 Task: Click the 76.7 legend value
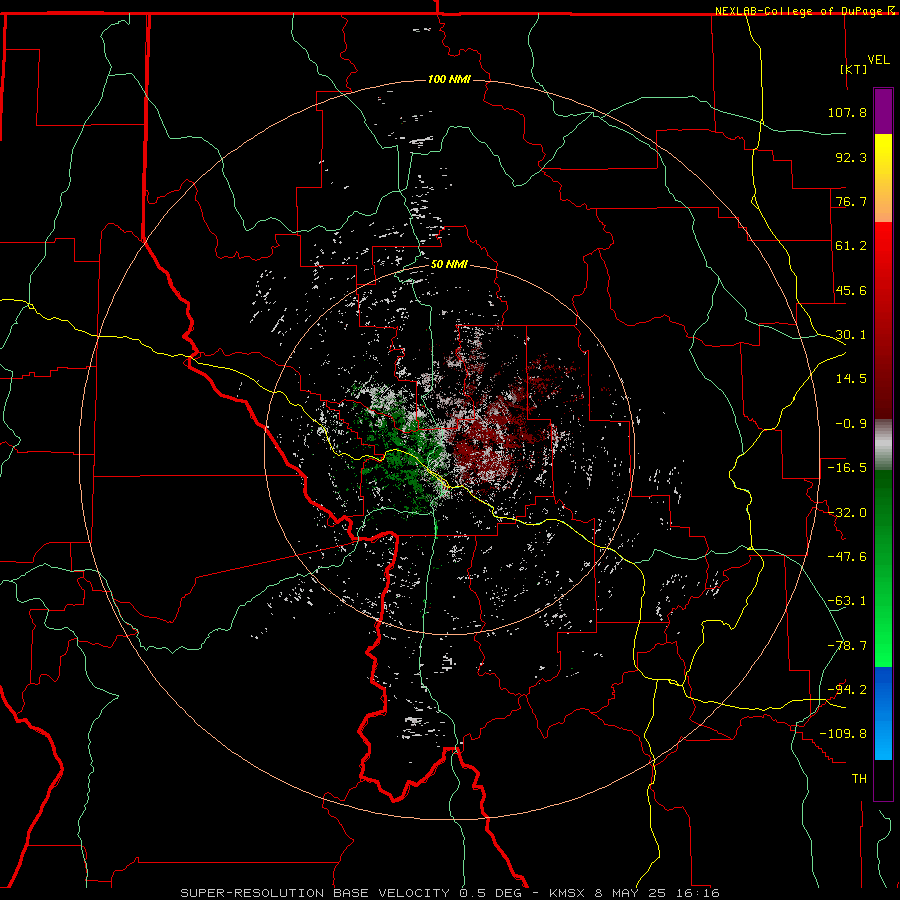click(x=851, y=201)
